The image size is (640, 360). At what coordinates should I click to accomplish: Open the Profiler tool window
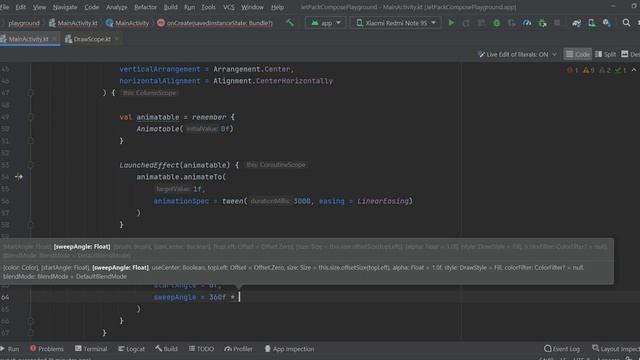click(x=238, y=349)
